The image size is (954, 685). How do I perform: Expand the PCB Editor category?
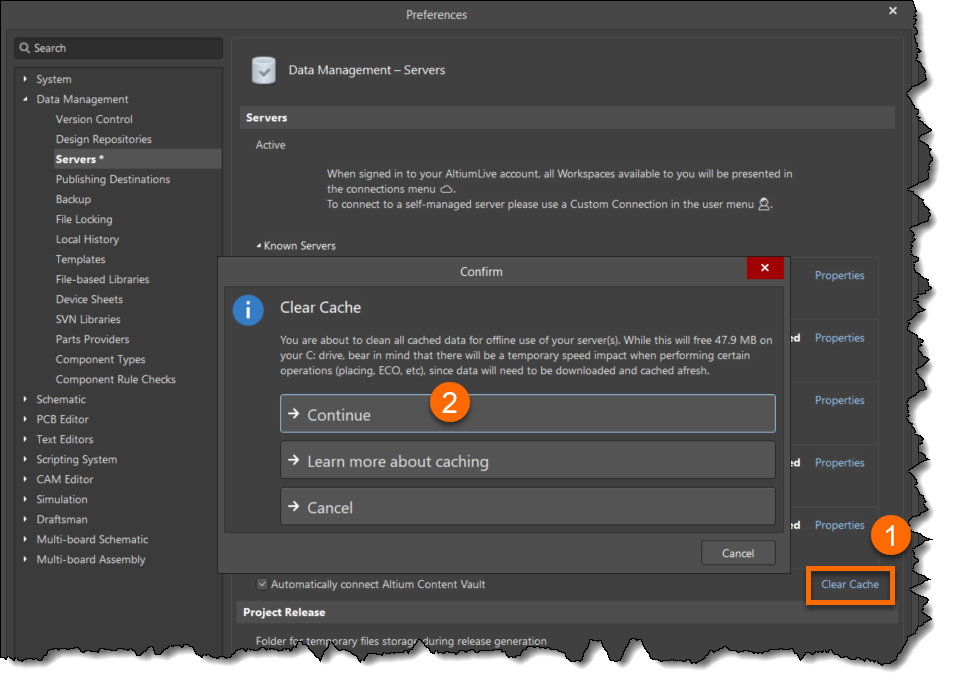pos(24,419)
